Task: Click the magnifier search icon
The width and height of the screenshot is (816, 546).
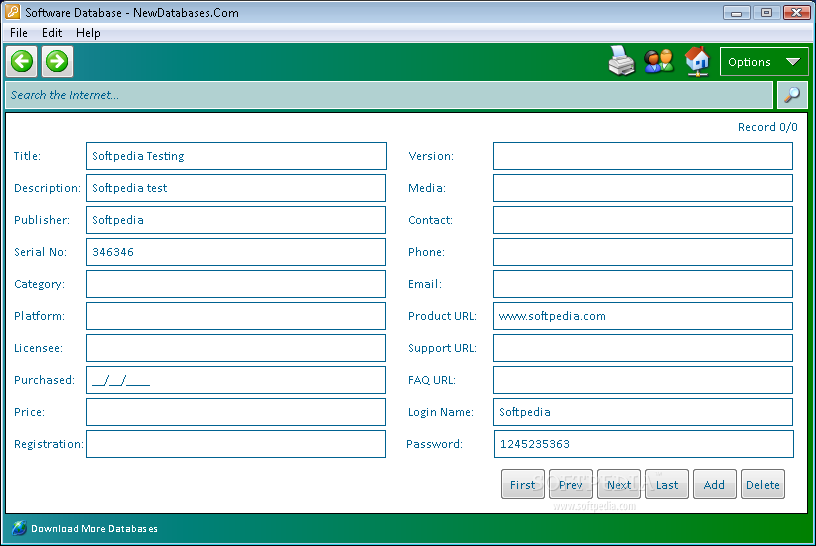Action: coord(792,95)
